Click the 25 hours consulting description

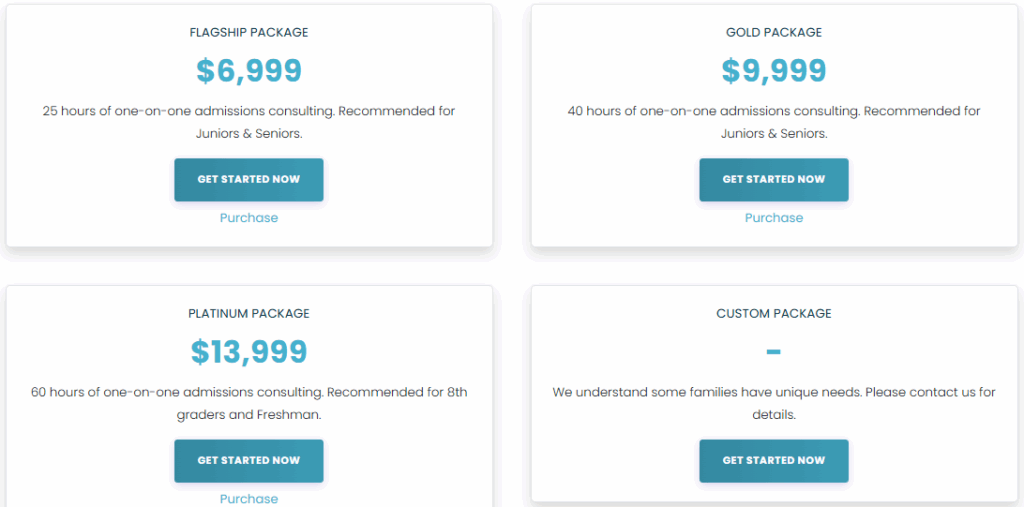point(249,111)
